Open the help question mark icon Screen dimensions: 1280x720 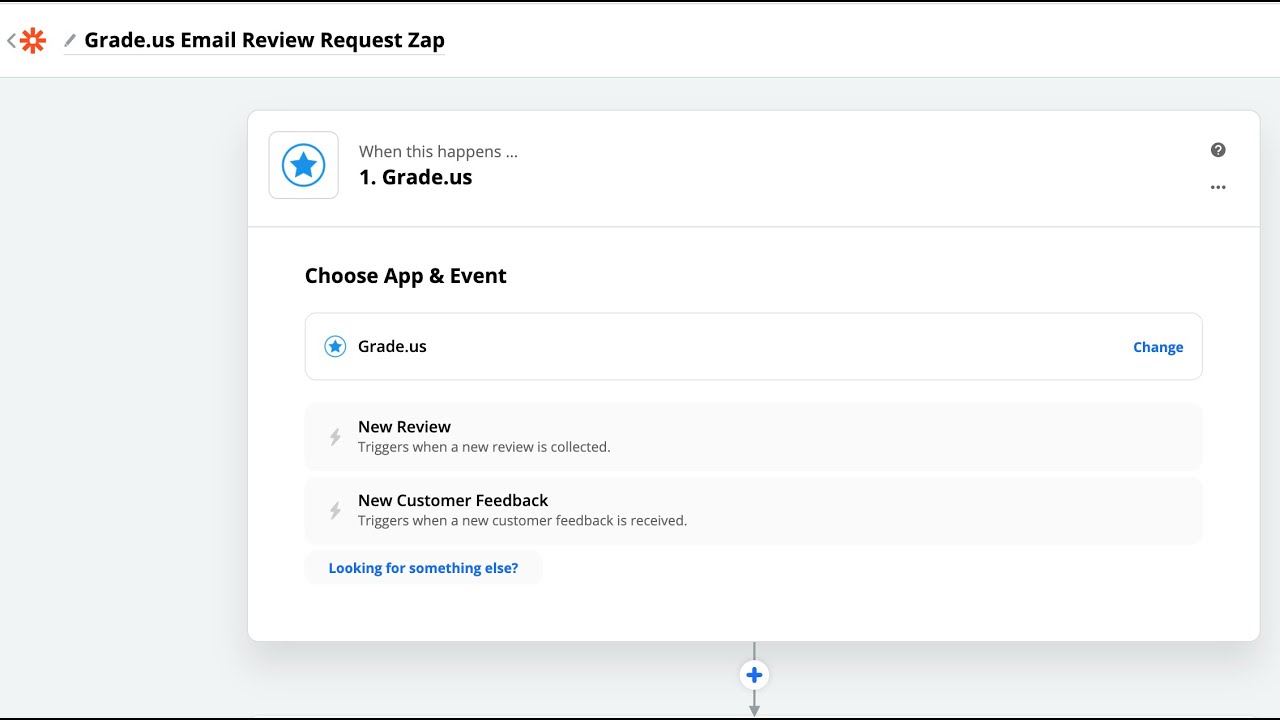pyautogui.click(x=1218, y=150)
